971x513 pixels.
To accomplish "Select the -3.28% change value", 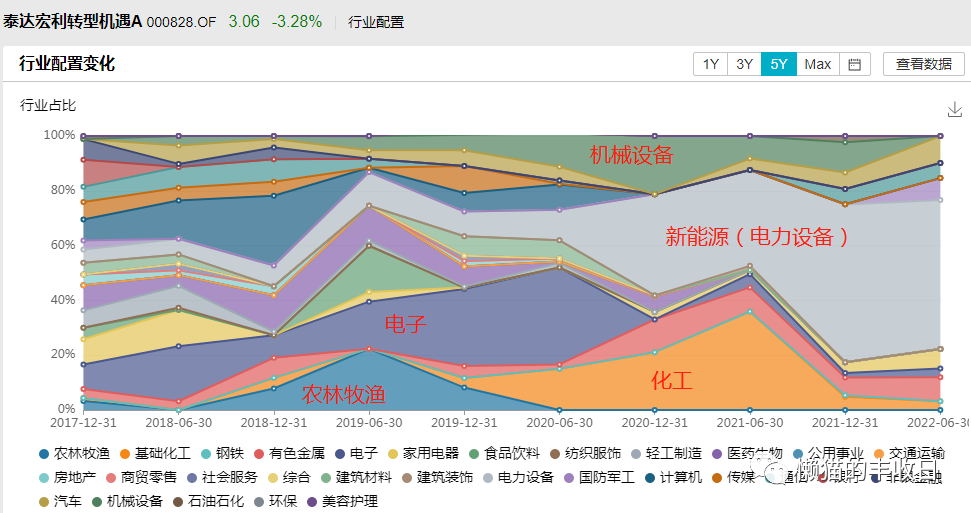I will click(297, 22).
